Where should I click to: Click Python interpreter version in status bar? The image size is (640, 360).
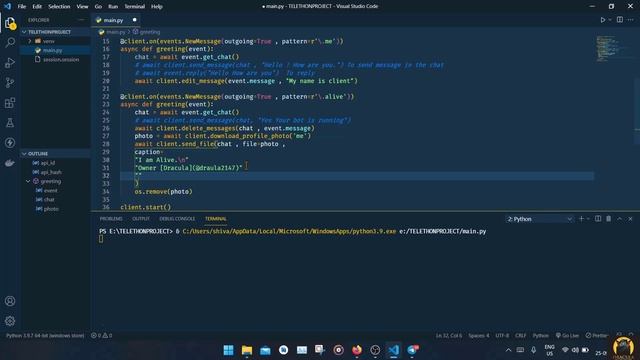click(44, 336)
